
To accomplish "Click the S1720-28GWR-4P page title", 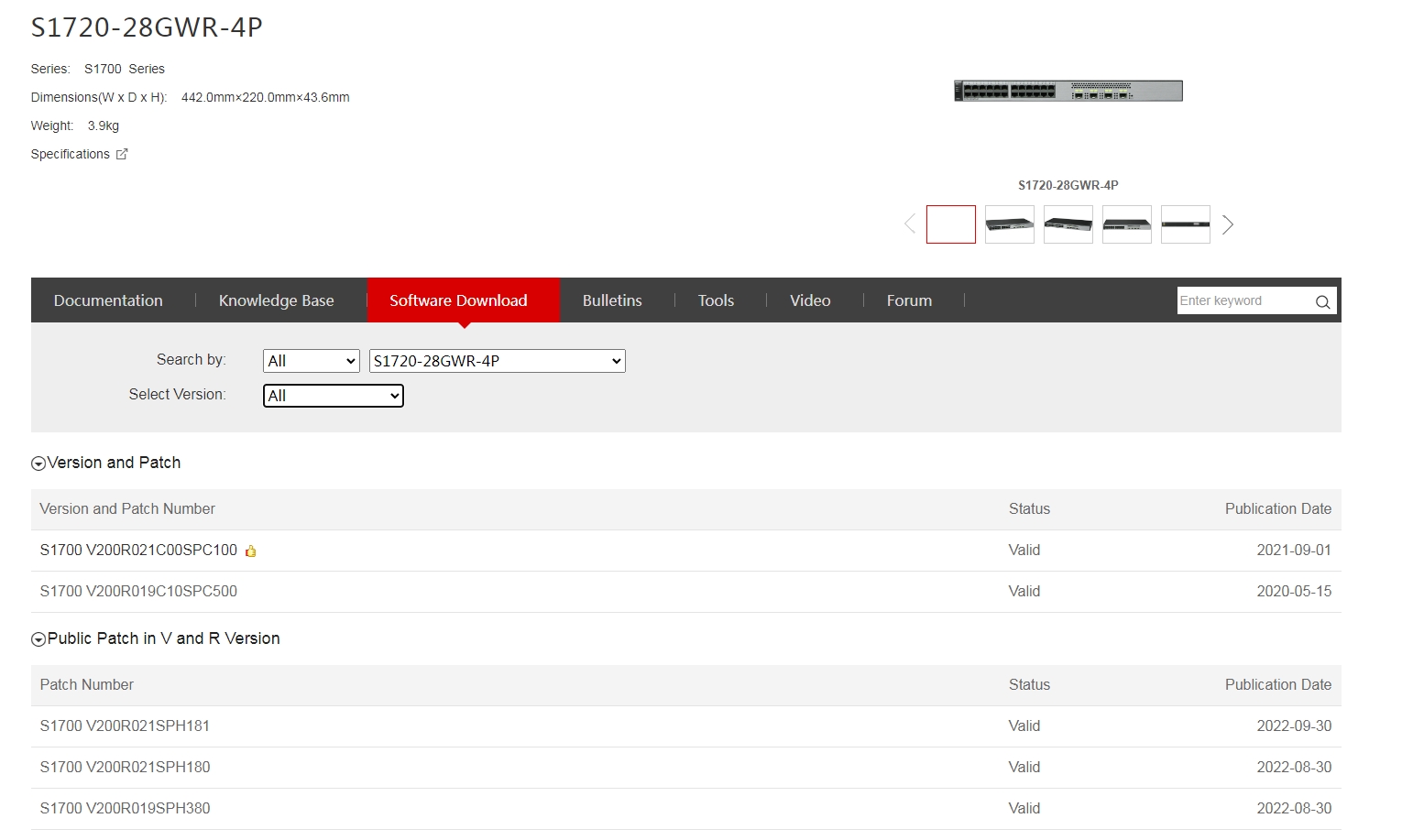I will [x=147, y=27].
